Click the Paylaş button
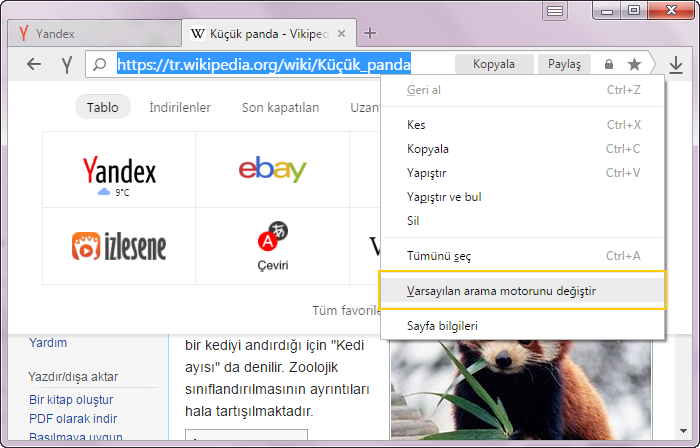Image resolution: width=700 pixels, height=448 pixels. click(564, 64)
